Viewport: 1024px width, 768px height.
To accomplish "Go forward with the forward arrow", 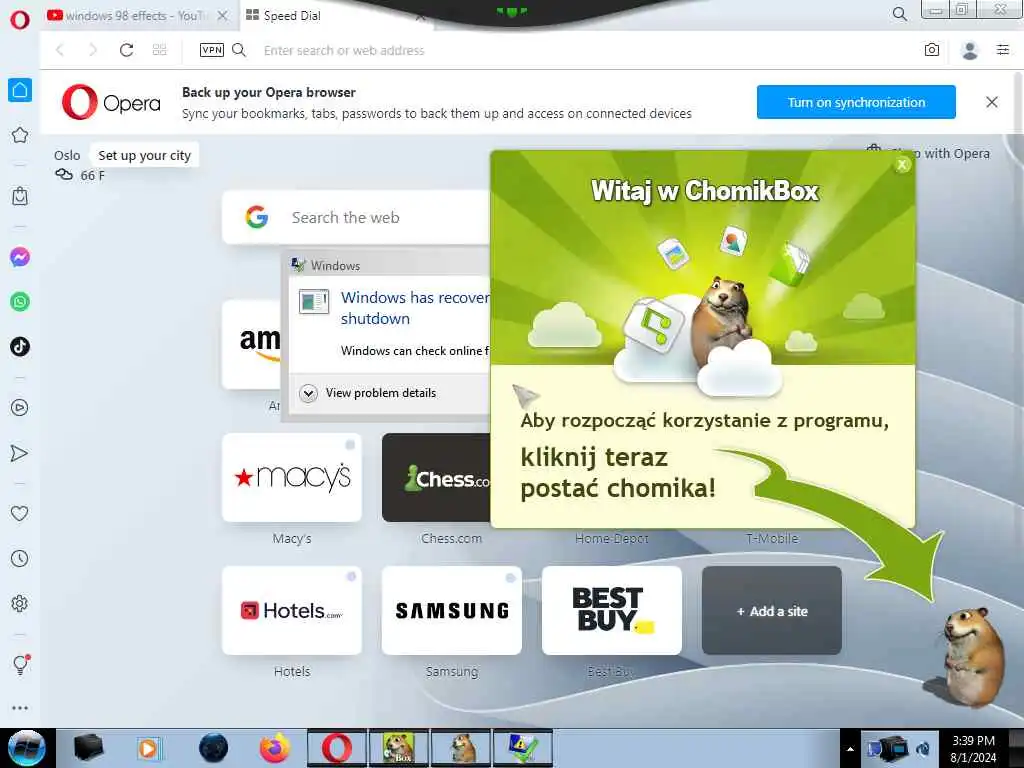I will click(93, 50).
